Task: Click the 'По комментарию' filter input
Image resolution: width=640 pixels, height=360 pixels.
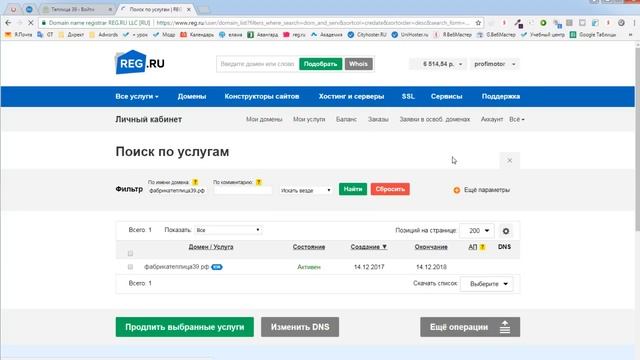Action: [242, 190]
